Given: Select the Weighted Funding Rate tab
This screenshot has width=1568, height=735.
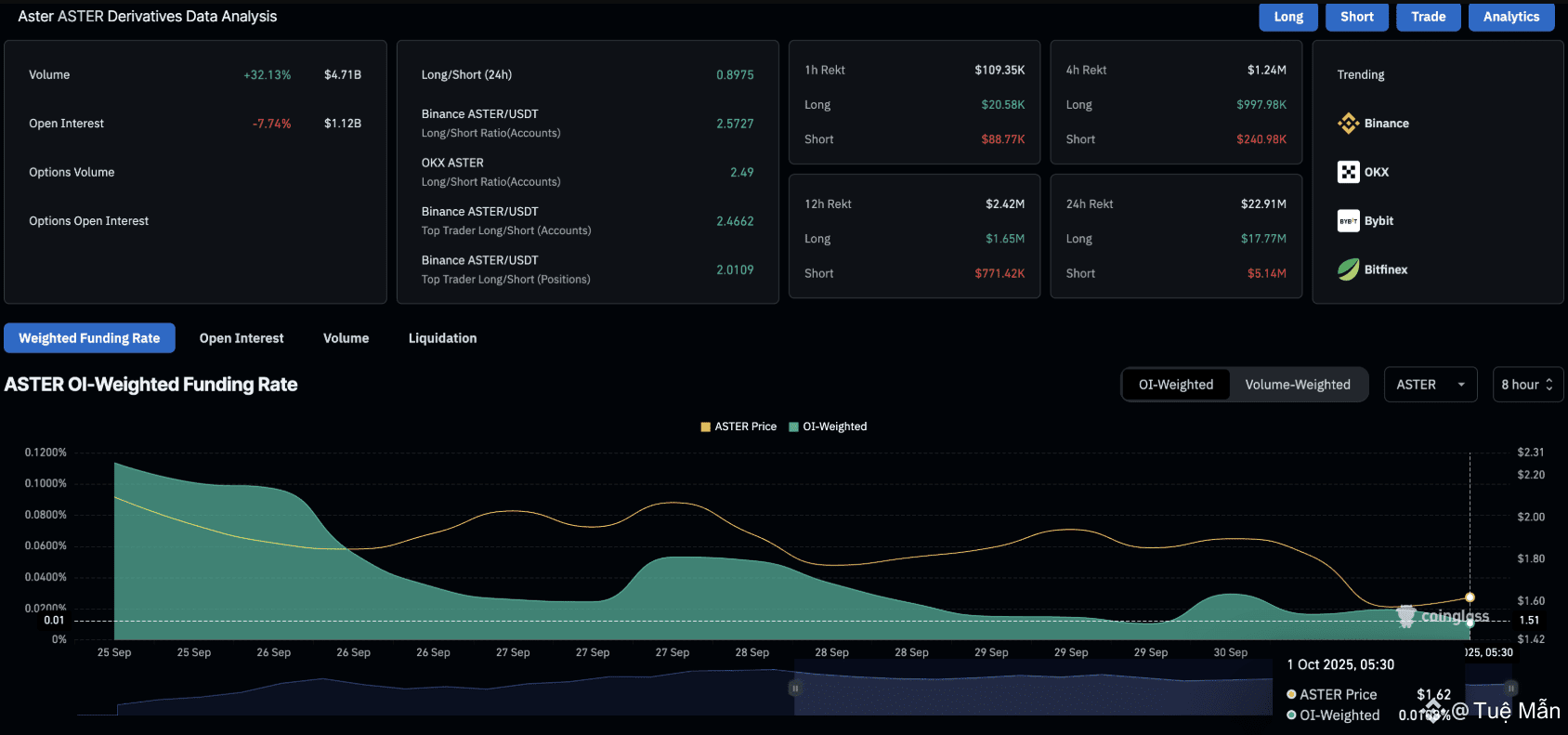Looking at the screenshot, I should pyautogui.click(x=89, y=338).
